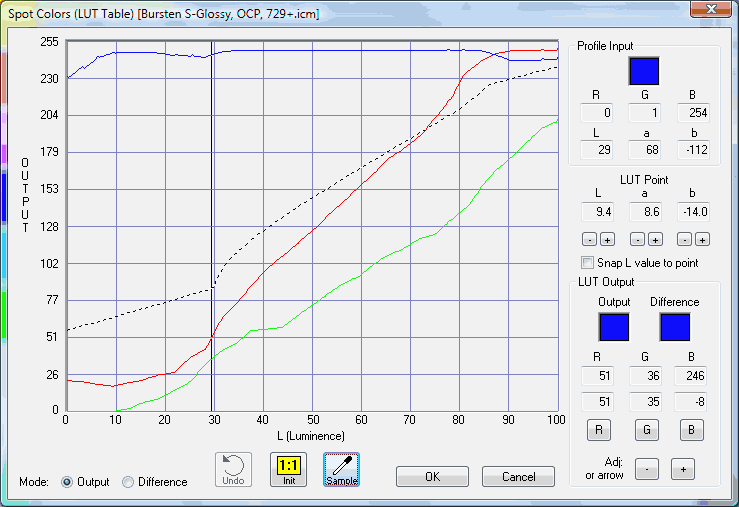Image resolution: width=739 pixels, height=507 pixels.
Task: Increase LUT Point L value
Action: pos(608,239)
